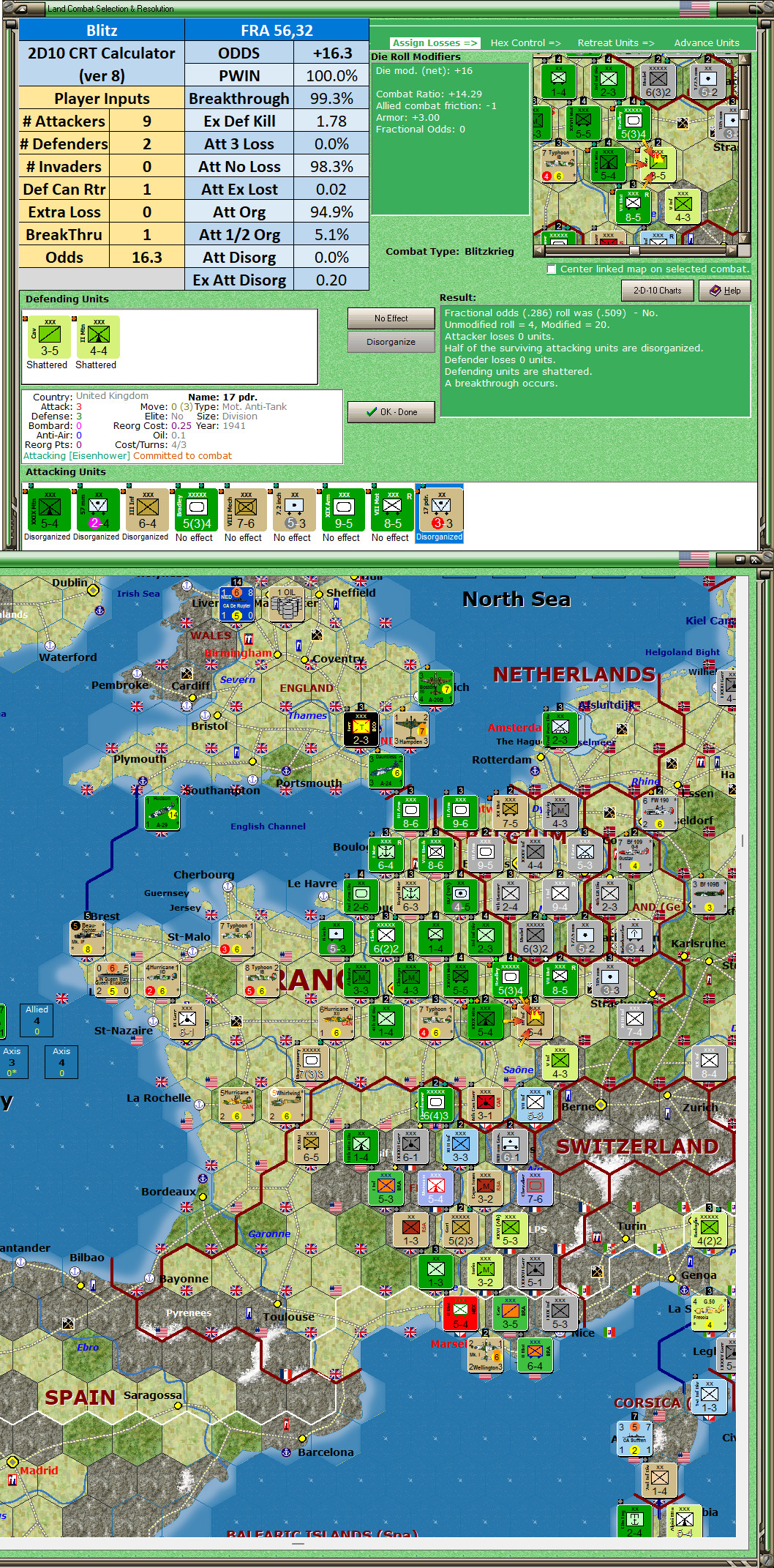Click the mini-map horizontal scrollbar thumb
Screen dimensions: 774x1568
pyautogui.click(x=634, y=250)
